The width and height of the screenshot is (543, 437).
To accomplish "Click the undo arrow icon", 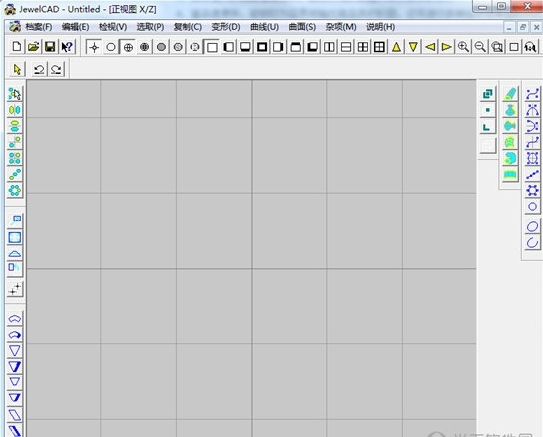I will tap(39, 69).
